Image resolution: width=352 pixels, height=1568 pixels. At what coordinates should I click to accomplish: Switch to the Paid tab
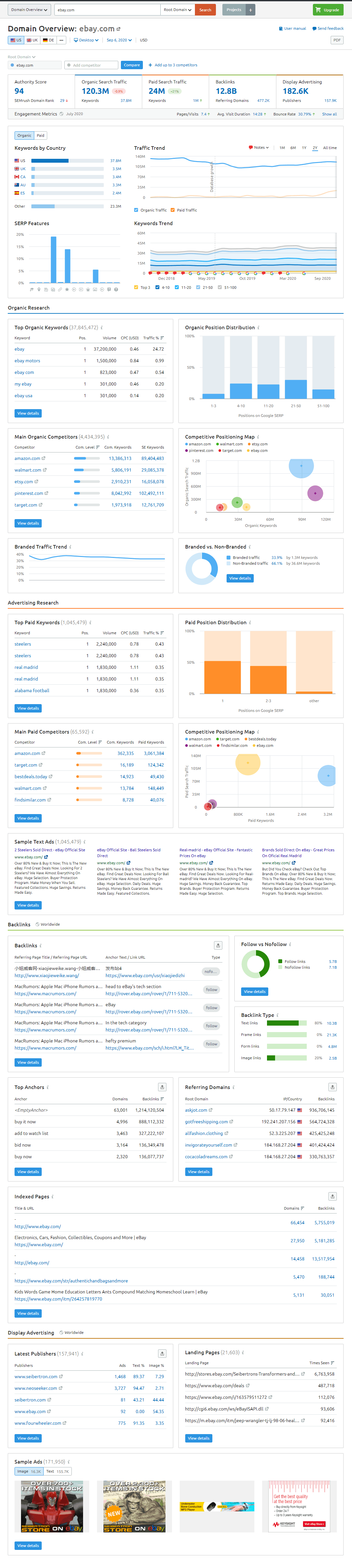coord(41,136)
